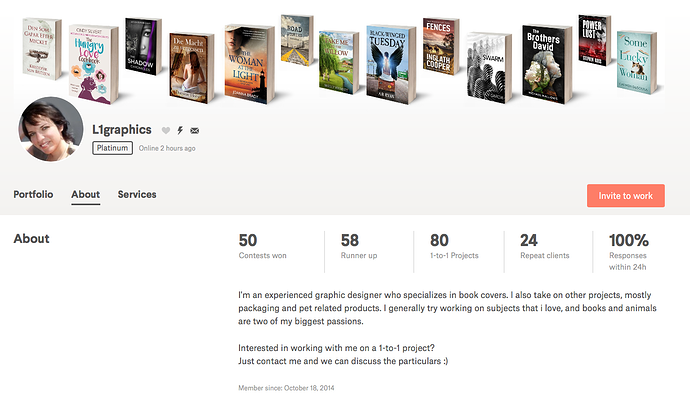This screenshot has width=690, height=403.
Task: Click the L1graphics designer name
Action: [122, 130]
